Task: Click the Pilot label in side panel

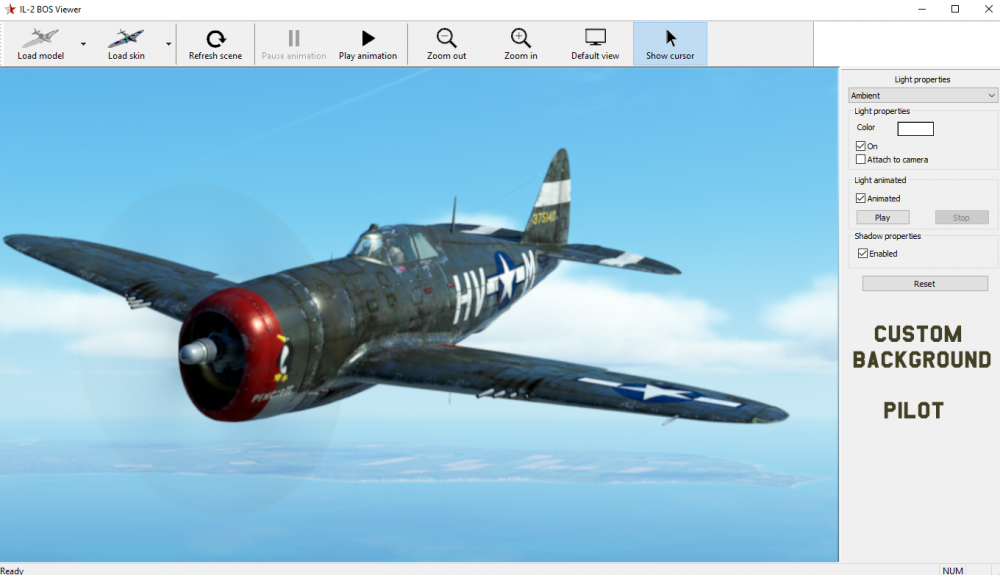Action: 913,410
